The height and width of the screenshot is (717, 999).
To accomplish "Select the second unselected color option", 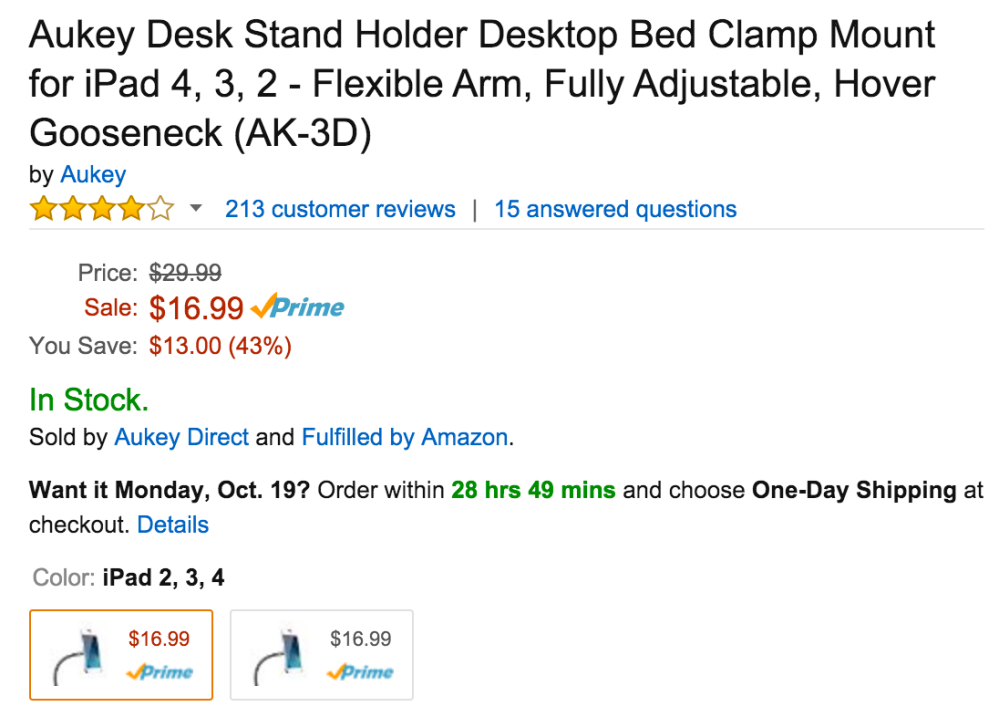I will click(x=321, y=654).
